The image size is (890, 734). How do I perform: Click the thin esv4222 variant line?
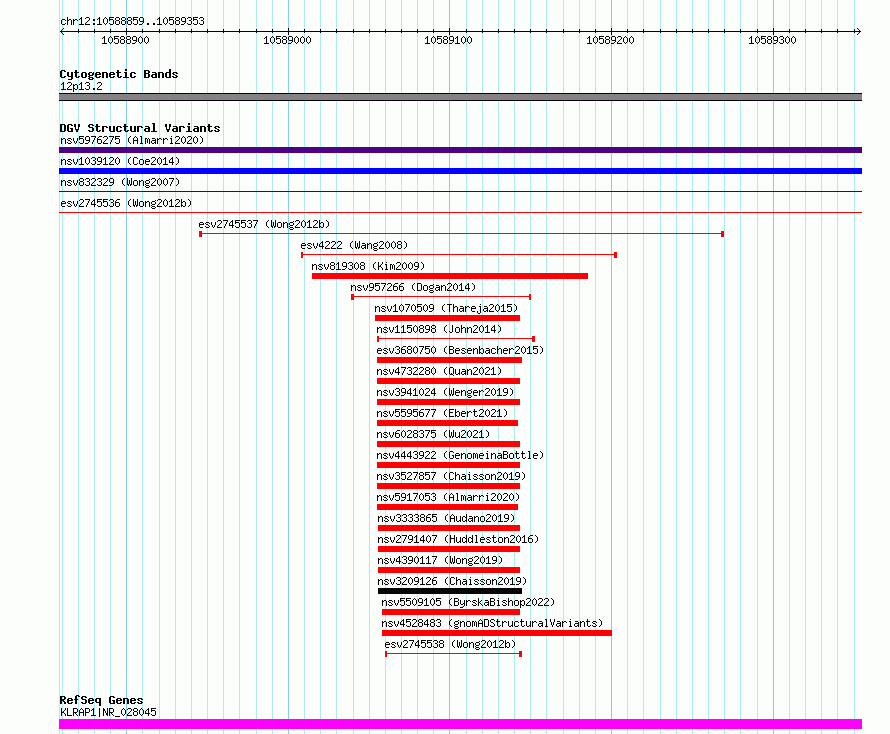pos(459,255)
